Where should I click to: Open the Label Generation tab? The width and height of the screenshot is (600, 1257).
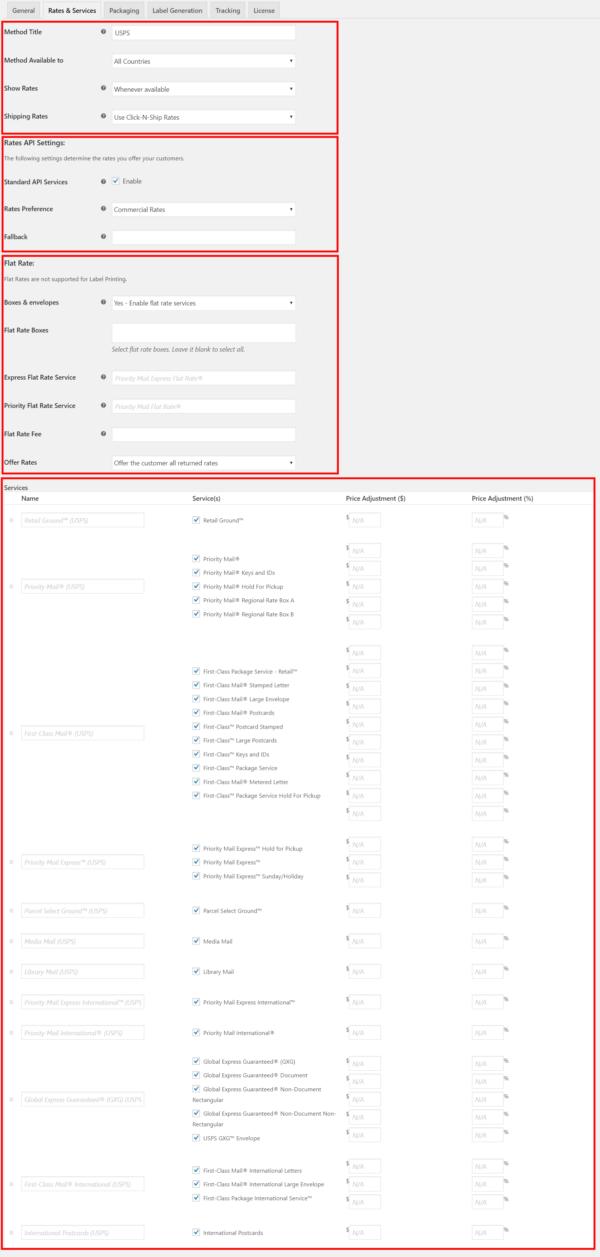[x=177, y=10]
